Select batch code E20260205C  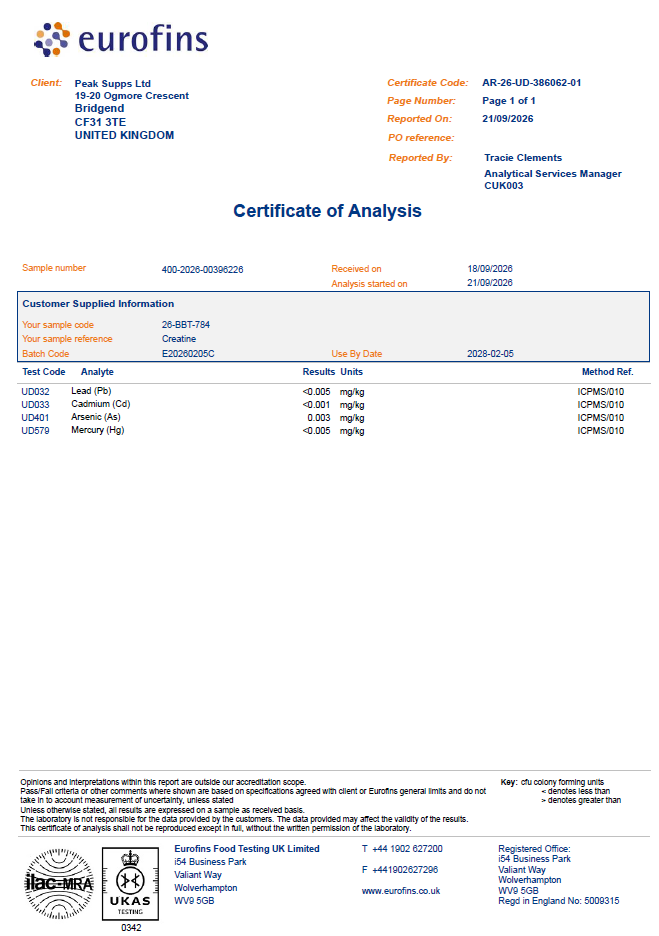[x=188, y=353]
